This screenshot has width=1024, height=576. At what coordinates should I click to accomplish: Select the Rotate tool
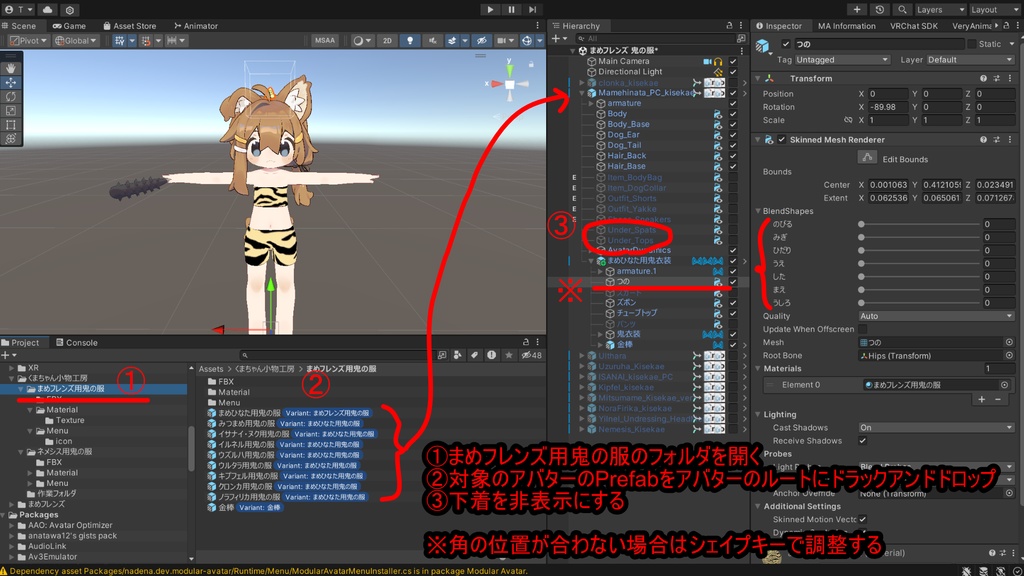[11, 97]
